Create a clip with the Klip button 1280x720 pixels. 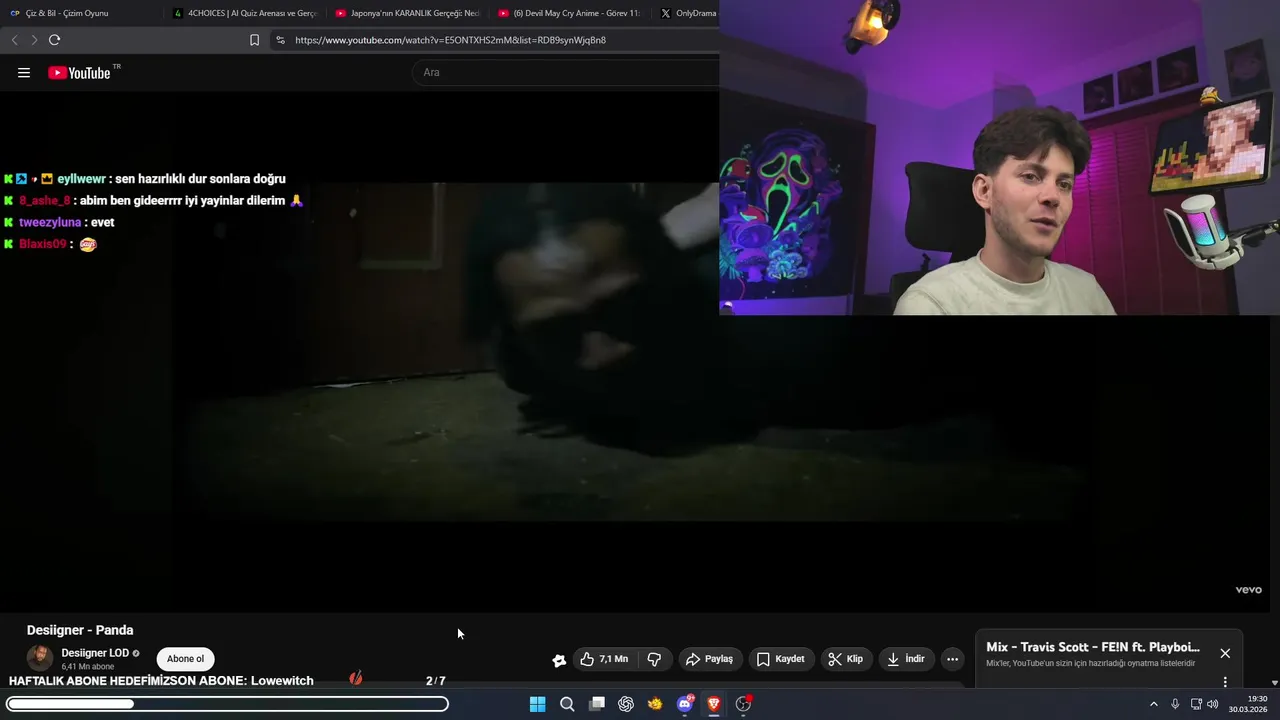pos(845,659)
